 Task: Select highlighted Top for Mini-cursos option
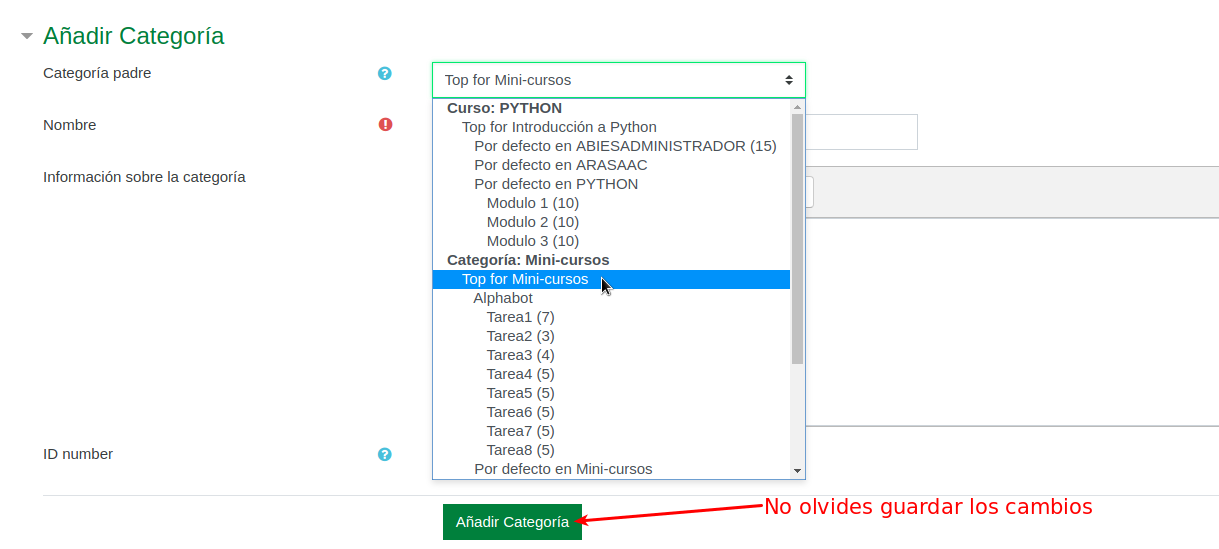[611, 279]
